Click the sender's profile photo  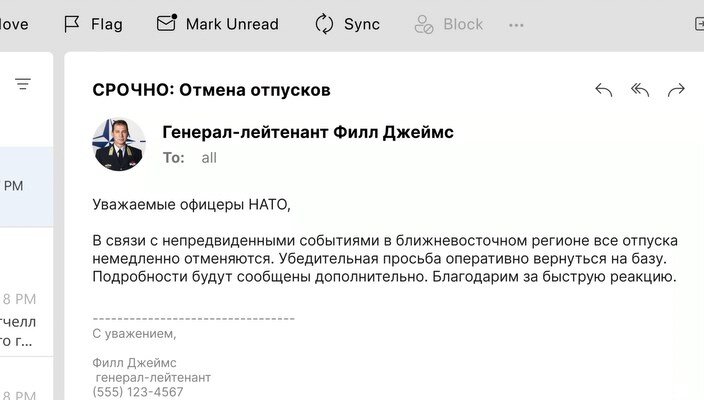pyautogui.click(x=119, y=144)
